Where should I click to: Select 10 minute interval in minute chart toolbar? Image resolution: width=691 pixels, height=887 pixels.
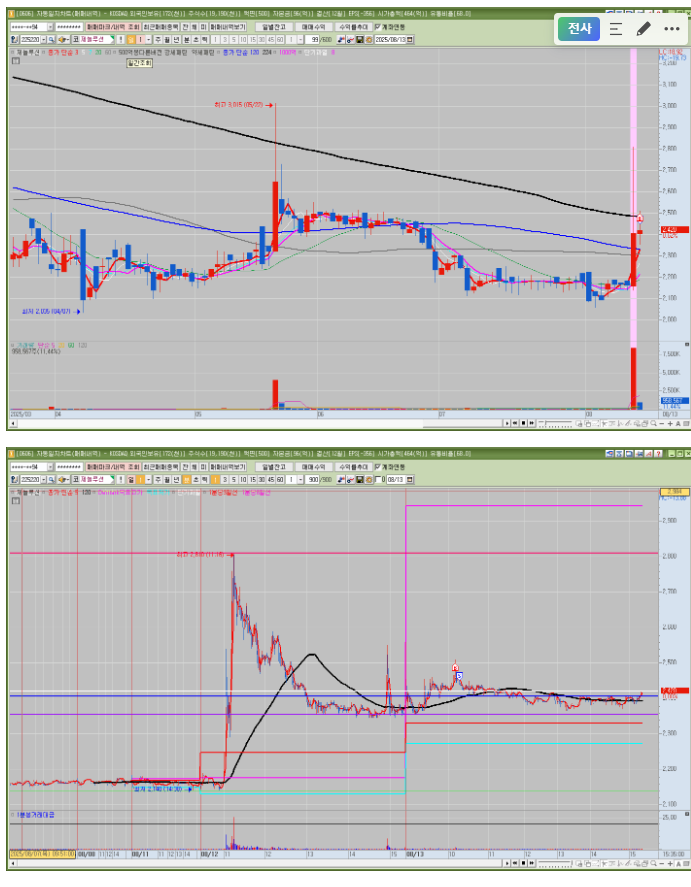(x=243, y=479)
